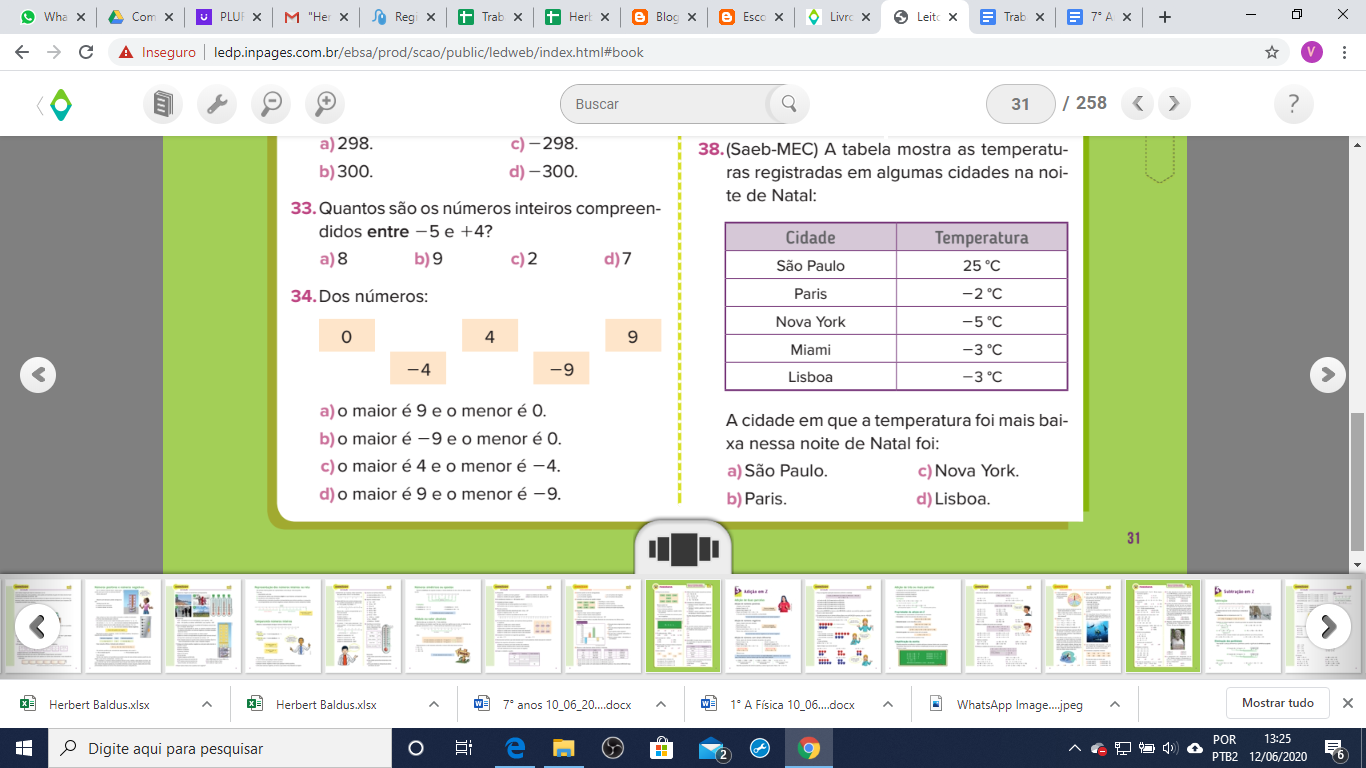The image size is (1366, 768).
Task: Open the help question mark button
Action: tap(1294, 103)
